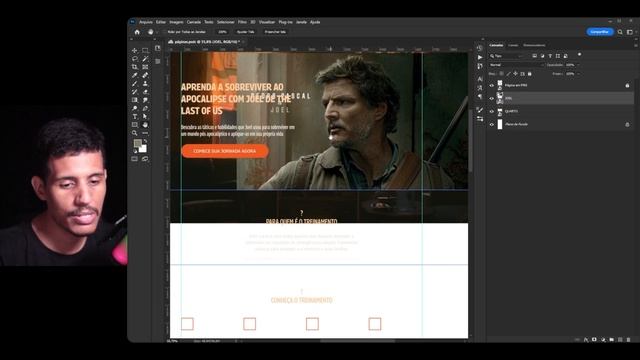Open the Edit Toolbar three-dots button
The height and width of the screenshot is (360, 640).
click(145, 133)
